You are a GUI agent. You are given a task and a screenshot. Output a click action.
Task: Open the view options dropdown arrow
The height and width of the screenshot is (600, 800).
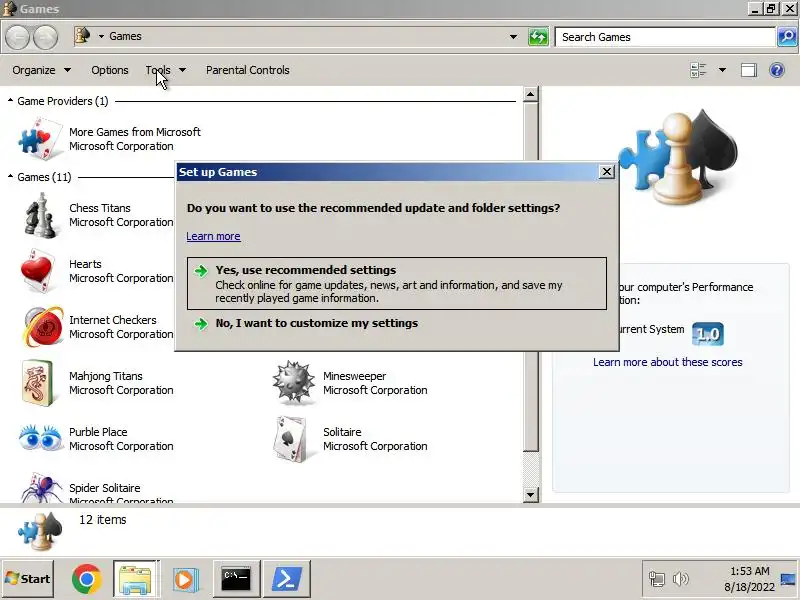point(722,70)
